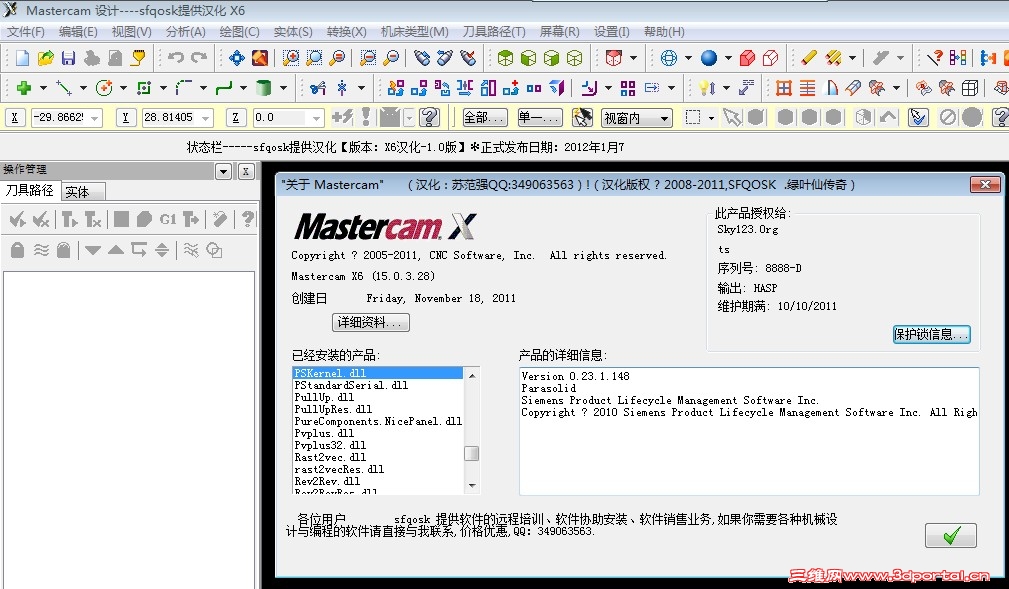
Task: Confirm the About dialog with green checkmark
Action: [950, 535]
